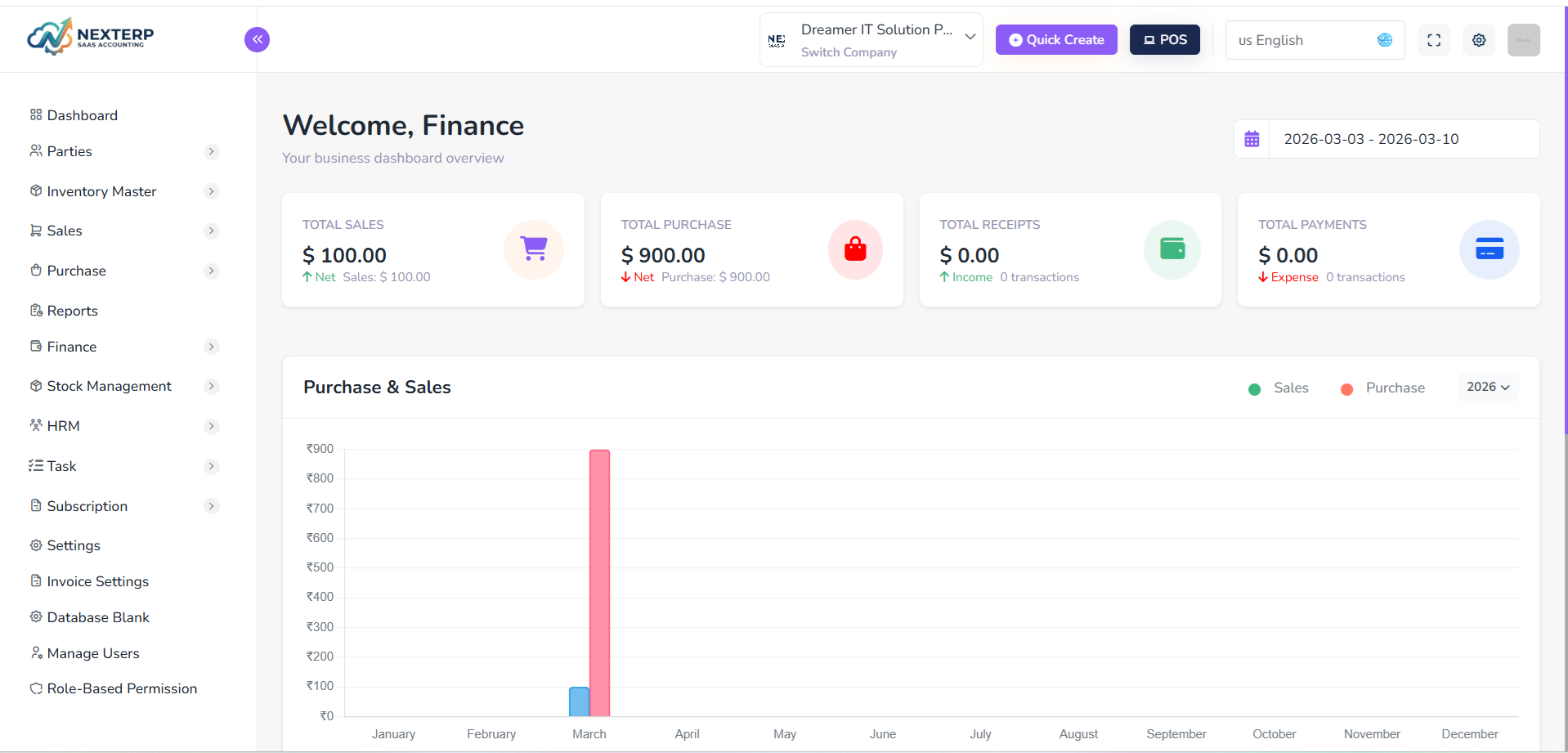Toggle the Purchase series in chart legend

coord(1383,388)
